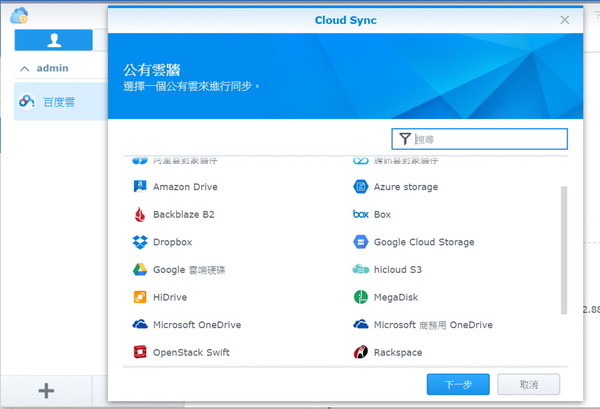This screenshot has width=600, height=409.
Task: Select the hicloud S3 label
Action: pos(398,270)
